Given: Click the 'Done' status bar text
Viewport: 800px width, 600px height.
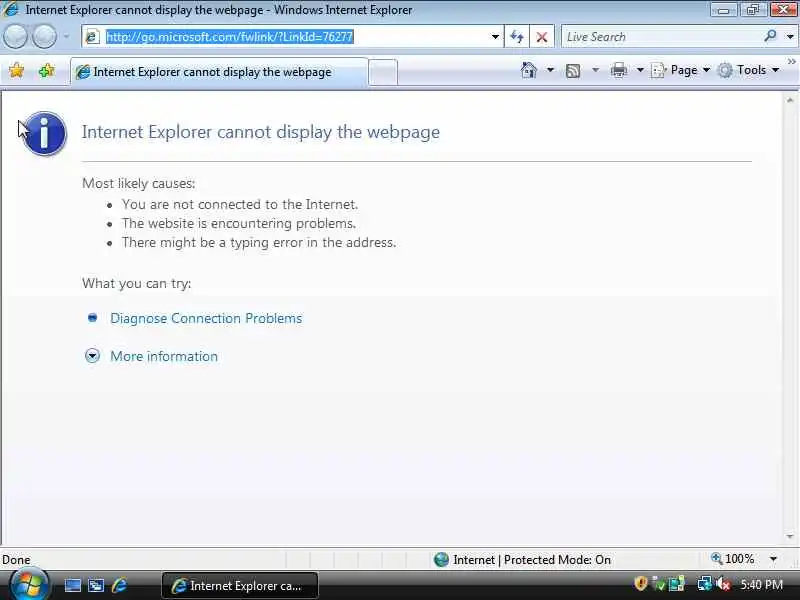Looking at the screenshot, I should point(16,560).
